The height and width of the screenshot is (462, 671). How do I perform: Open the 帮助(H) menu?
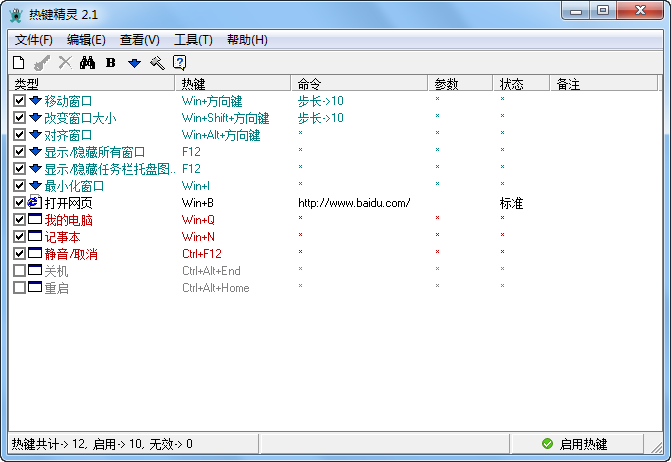(247, 40)
